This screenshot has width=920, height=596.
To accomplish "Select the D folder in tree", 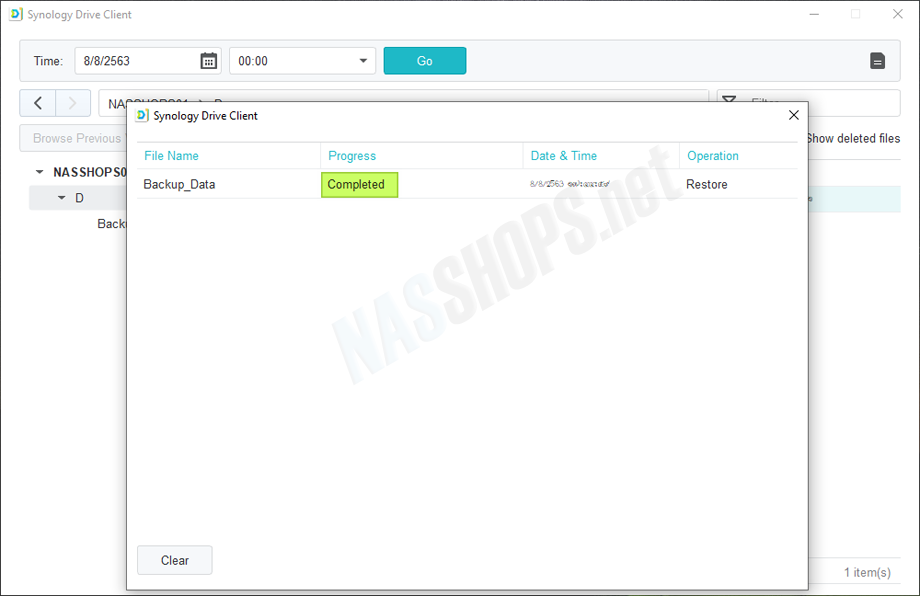I will 79,198.
